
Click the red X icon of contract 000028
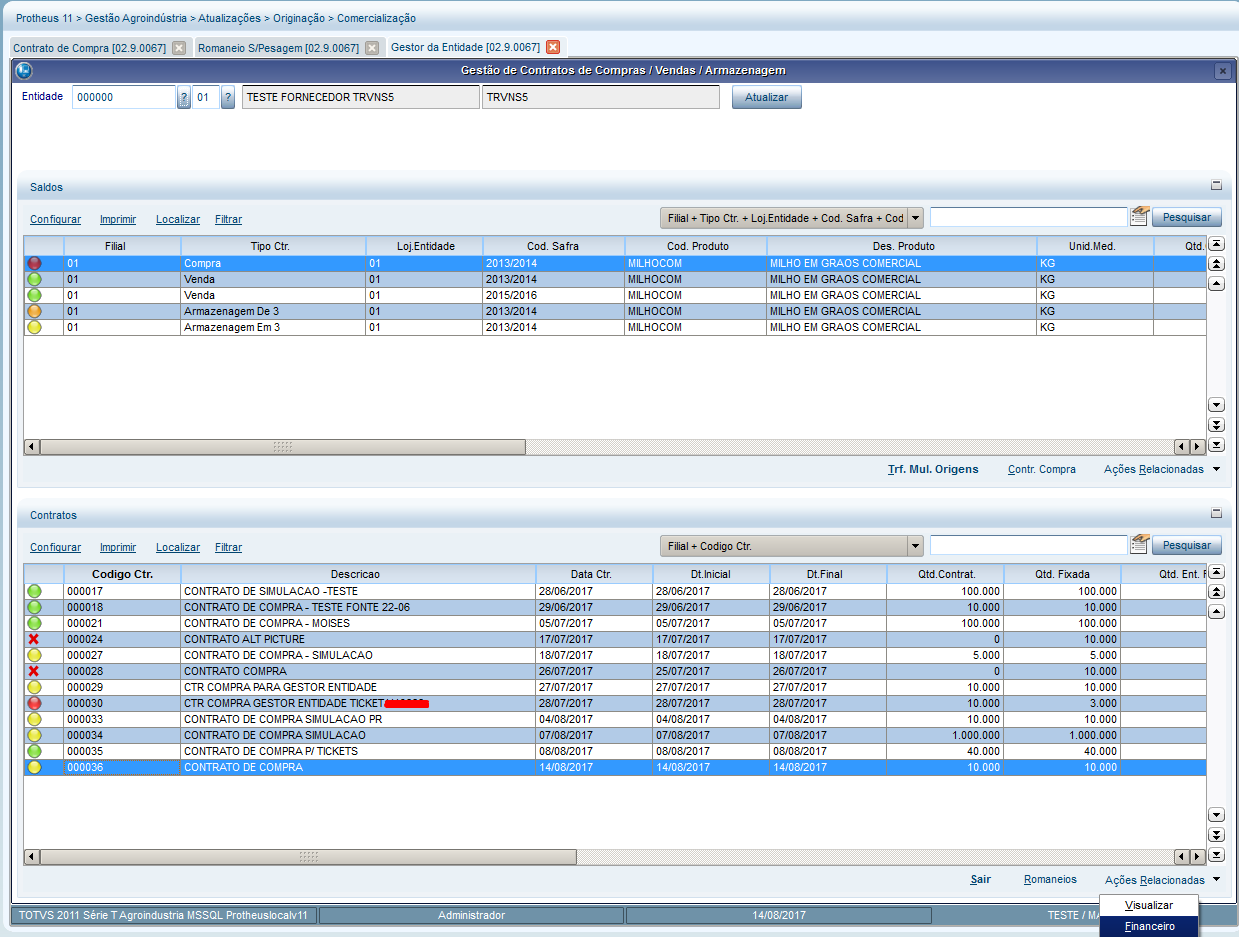[34, 671]
